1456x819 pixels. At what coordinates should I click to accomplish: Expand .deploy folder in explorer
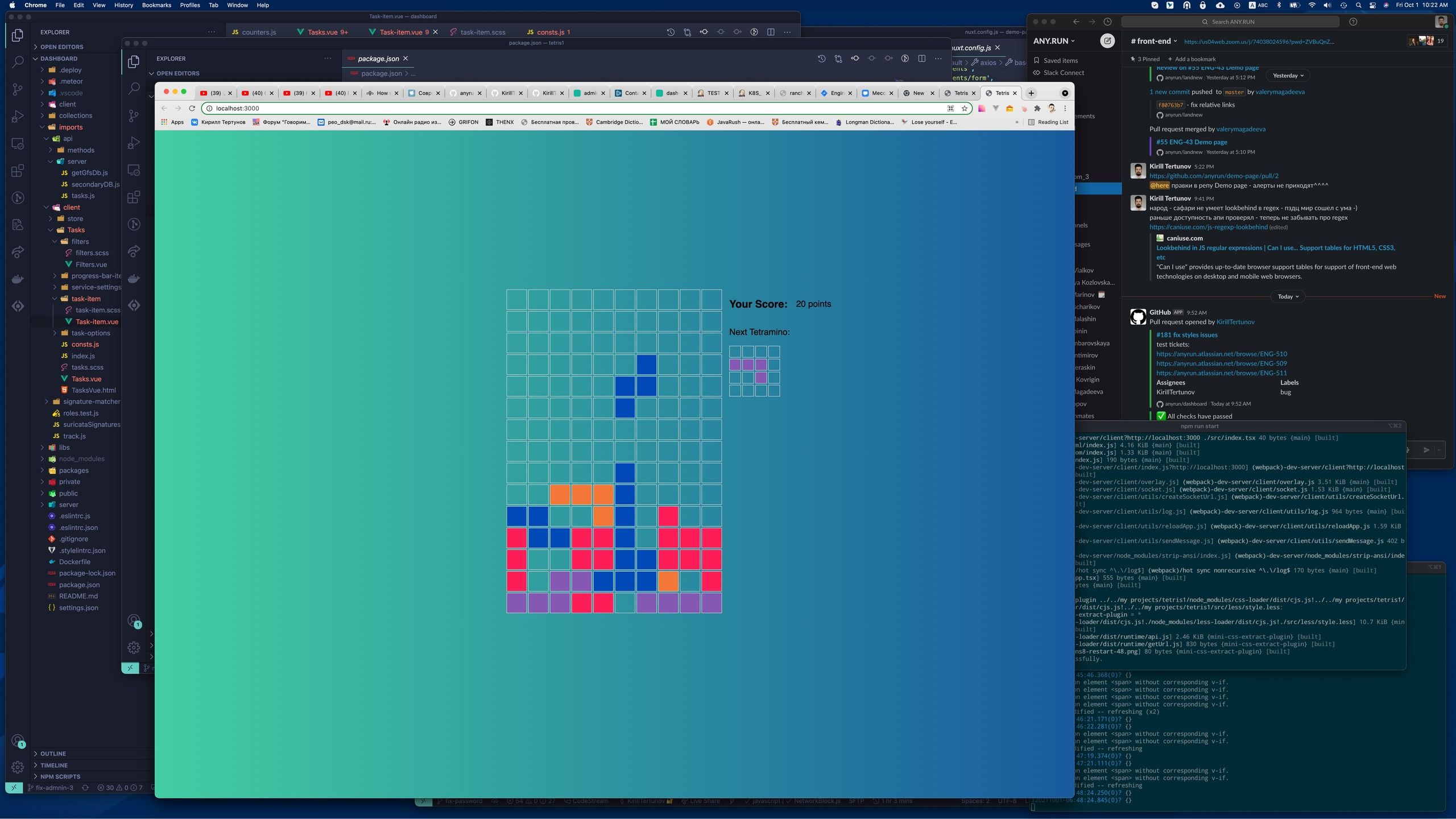70,70
